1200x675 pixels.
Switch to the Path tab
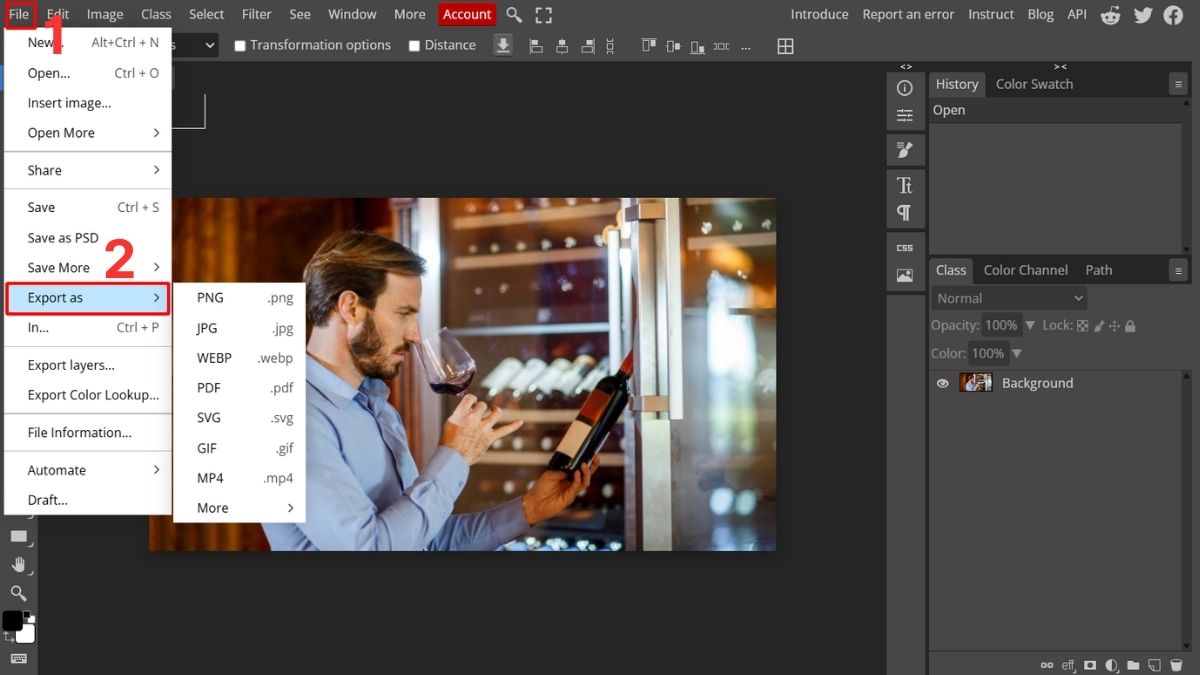[x=1098, y=270]
